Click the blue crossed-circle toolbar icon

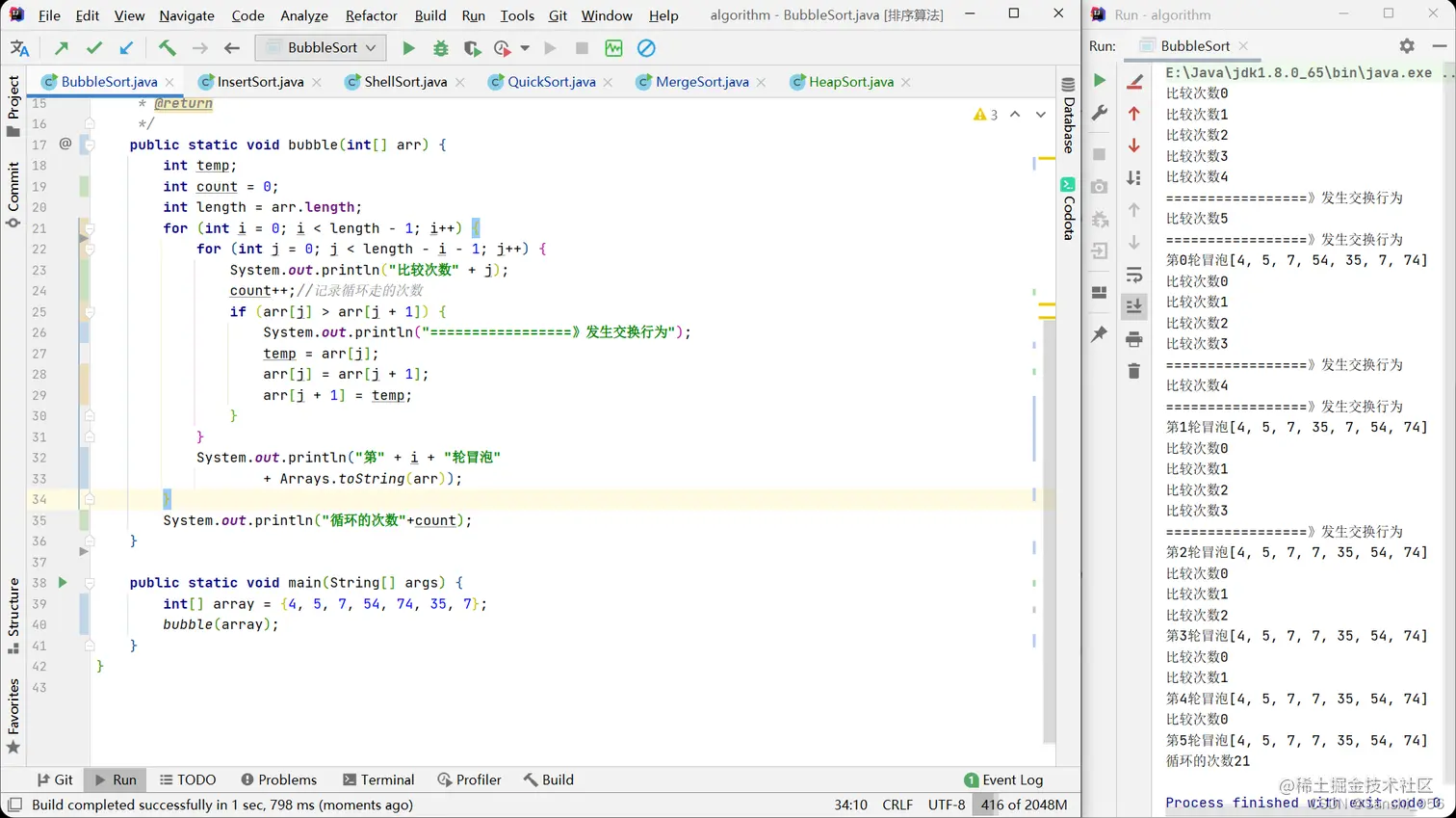tap(646, 48)
